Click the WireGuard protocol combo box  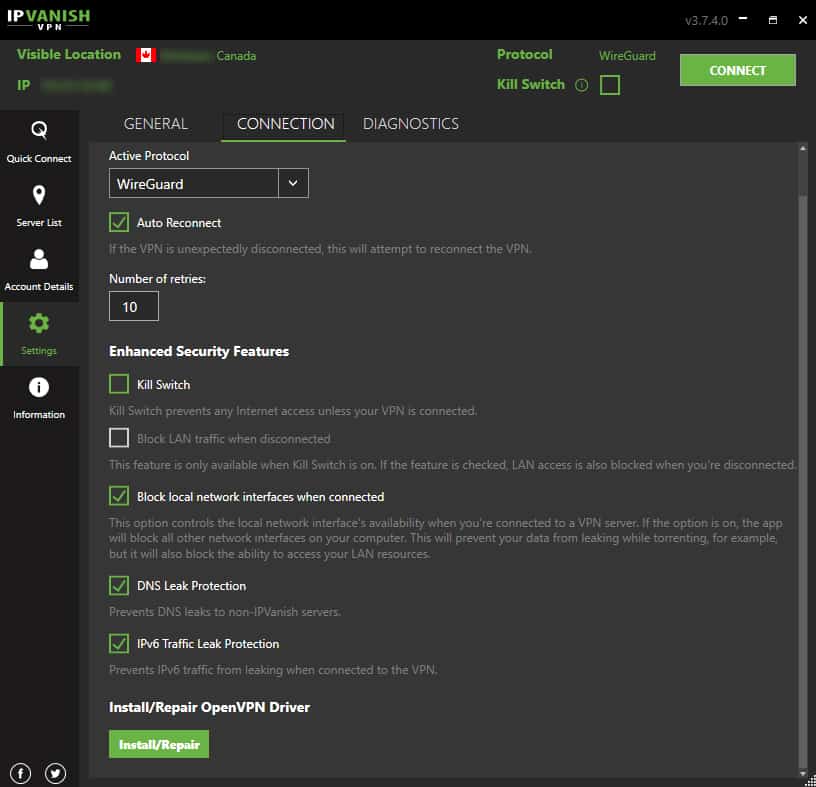[x=193, y=183]
